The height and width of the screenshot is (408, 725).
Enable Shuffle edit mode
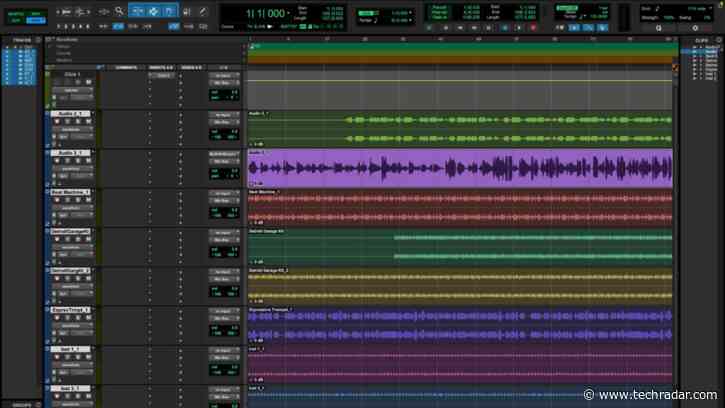(x=16, y=14)
